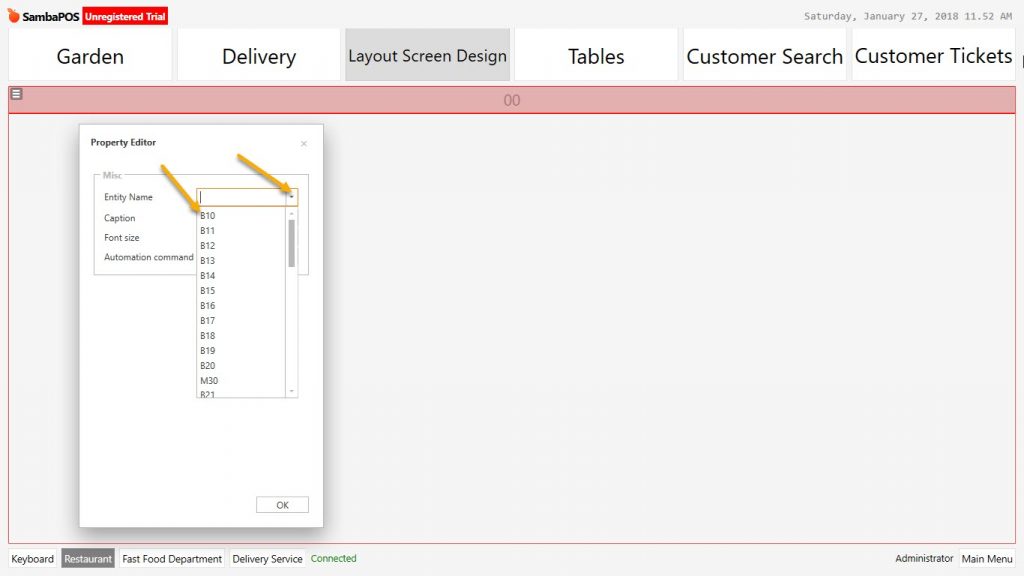This screenshot has height=576, width=1024.
Task: Click the hamburger menu icon above the layout area
Action: pos(16,94)
